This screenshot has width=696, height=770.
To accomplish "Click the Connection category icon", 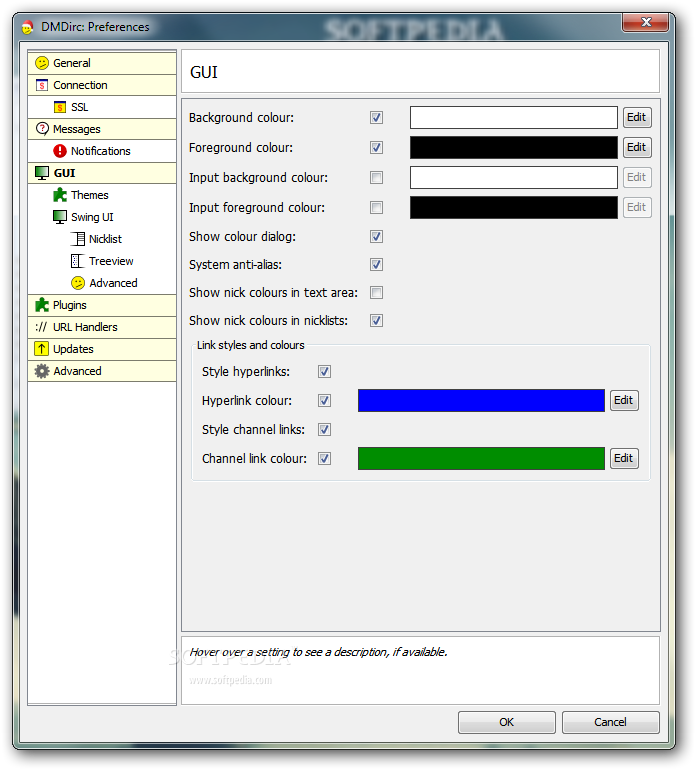I will (x=42, y=85).
